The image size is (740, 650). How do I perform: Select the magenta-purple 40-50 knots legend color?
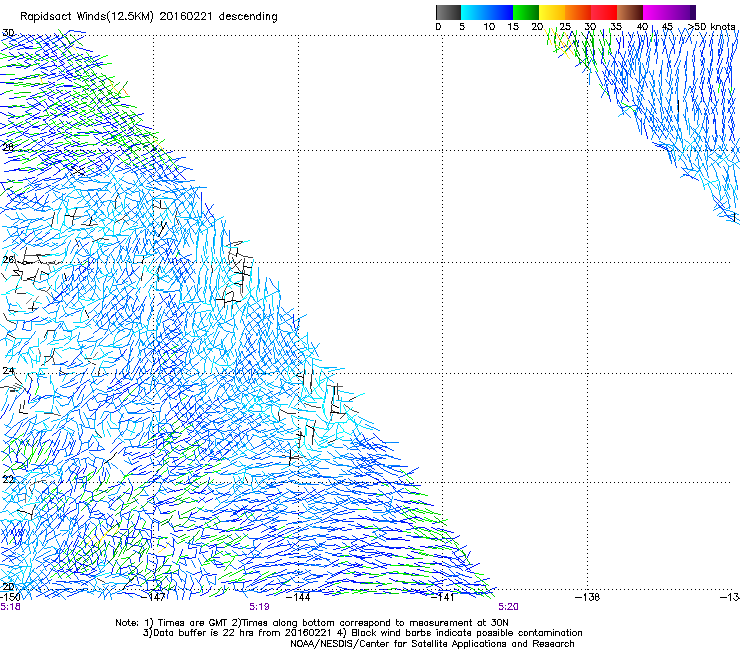(669, 12)
